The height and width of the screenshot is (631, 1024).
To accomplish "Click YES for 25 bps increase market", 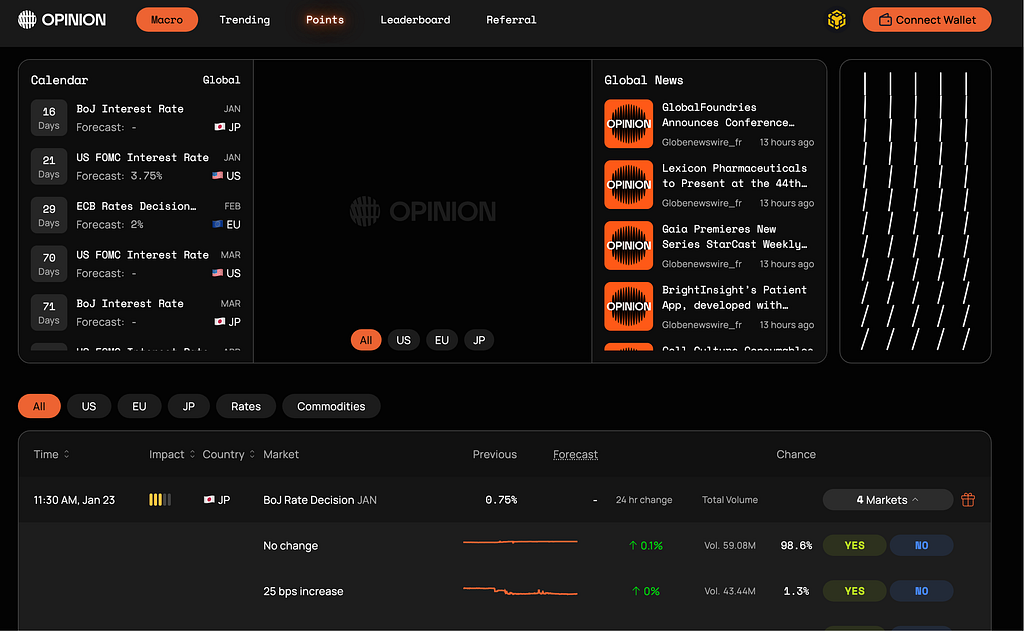I will (x=854, y=591).
